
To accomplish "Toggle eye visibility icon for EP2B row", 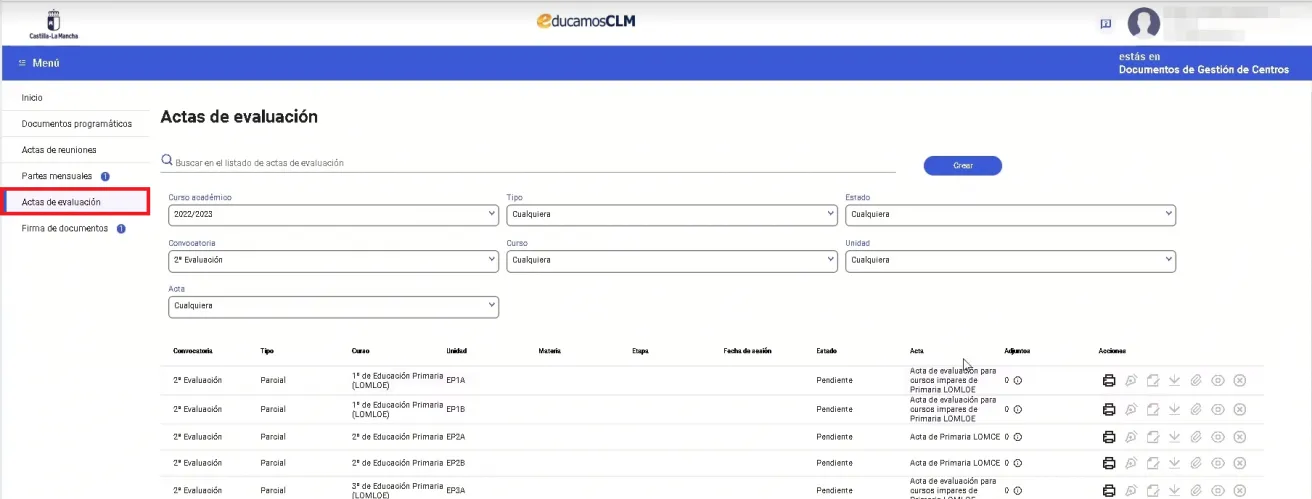I will coord(1218,463).
